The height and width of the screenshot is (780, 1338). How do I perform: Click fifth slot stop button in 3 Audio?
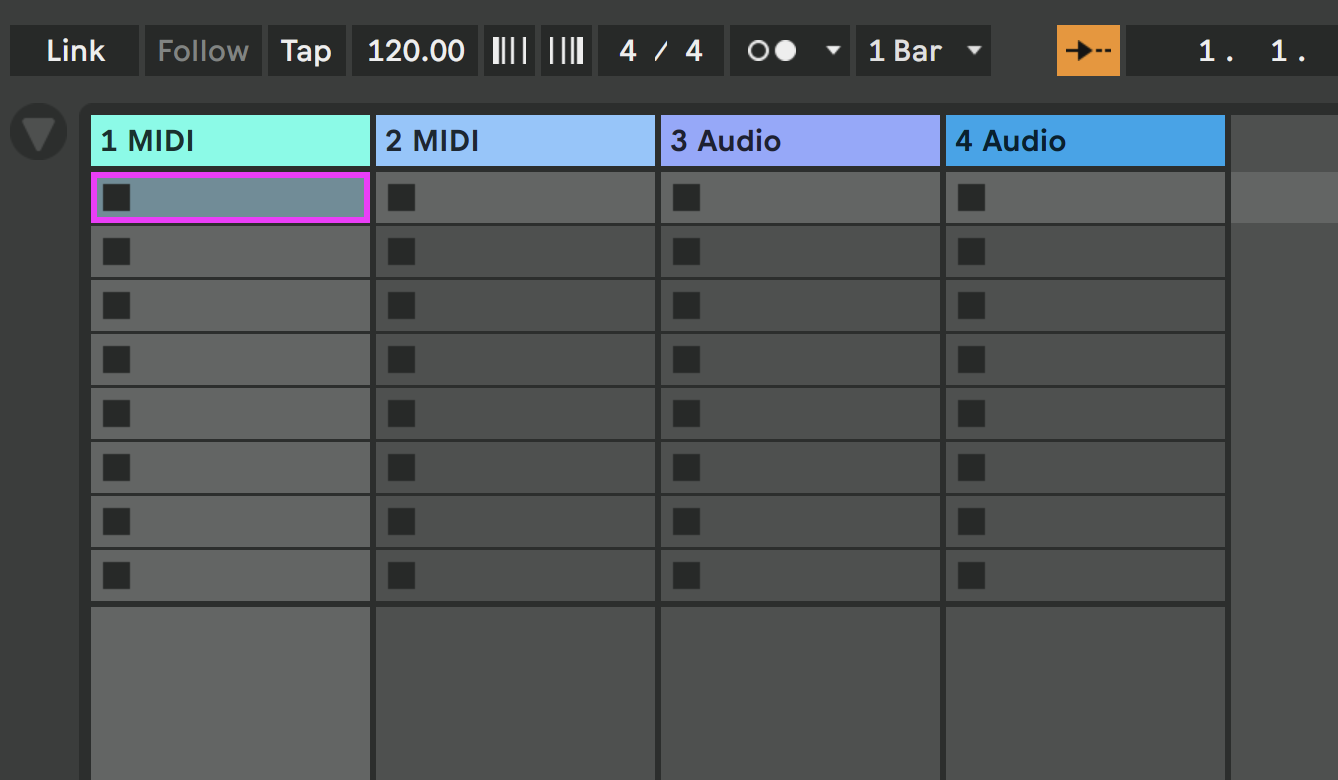(687, 414)
